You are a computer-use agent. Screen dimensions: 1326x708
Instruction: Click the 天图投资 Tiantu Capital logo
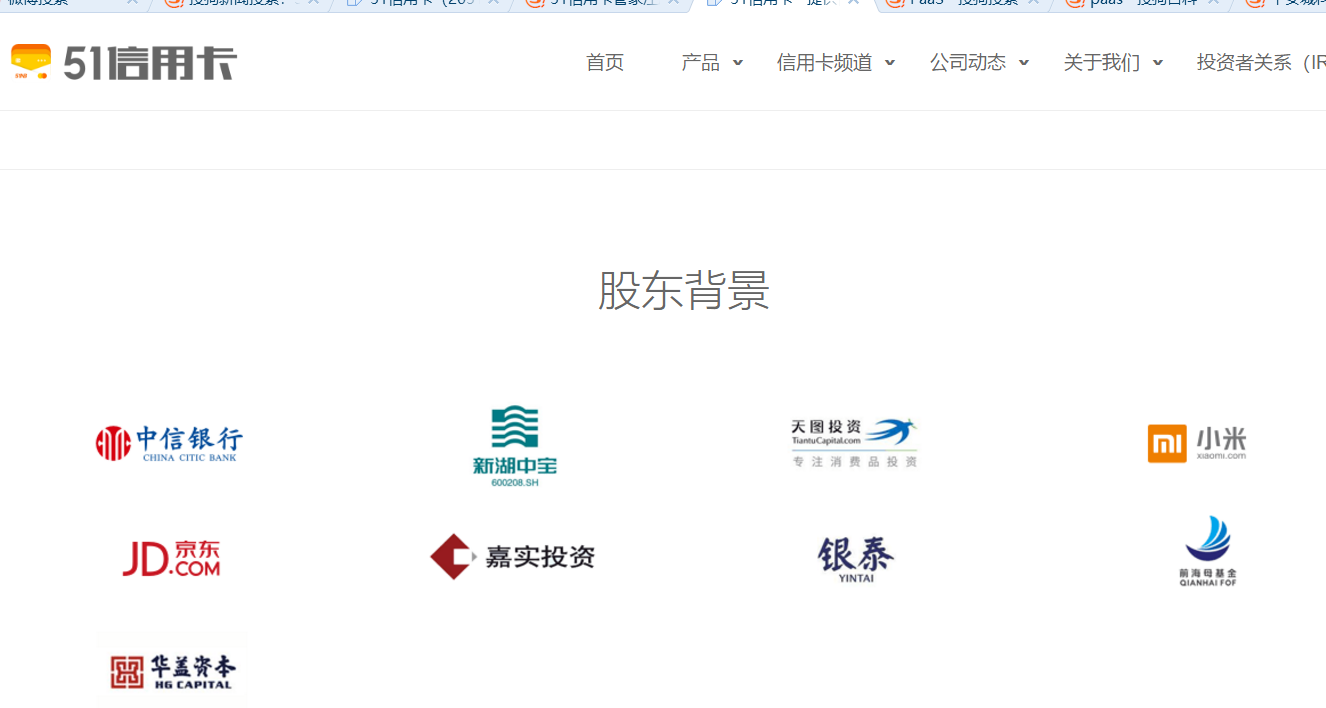point(854,443)
